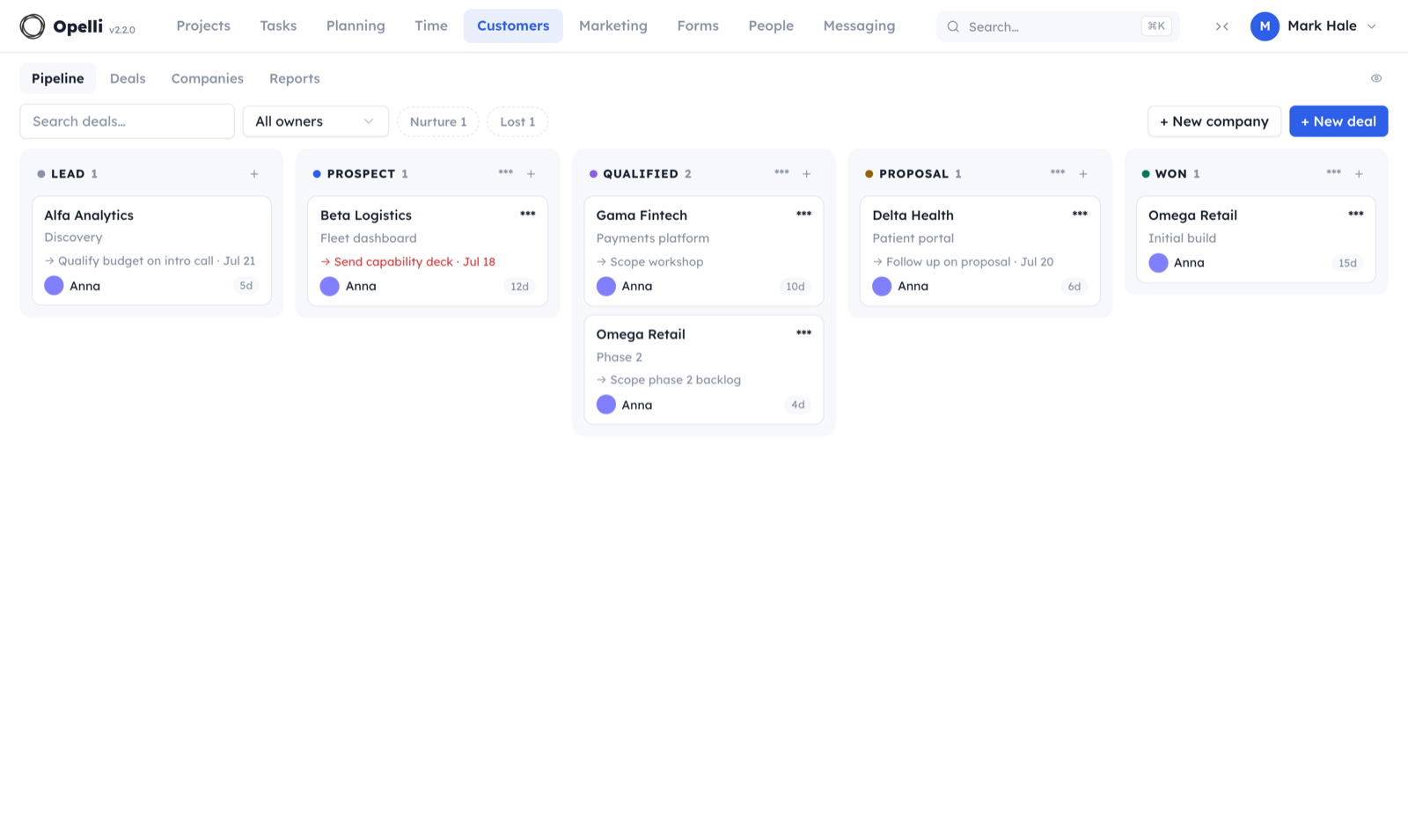Toggle the eye visibility icon
Image resolution: width=1408 pixels, height=840 pixels.
click(x=1376, y=78)
